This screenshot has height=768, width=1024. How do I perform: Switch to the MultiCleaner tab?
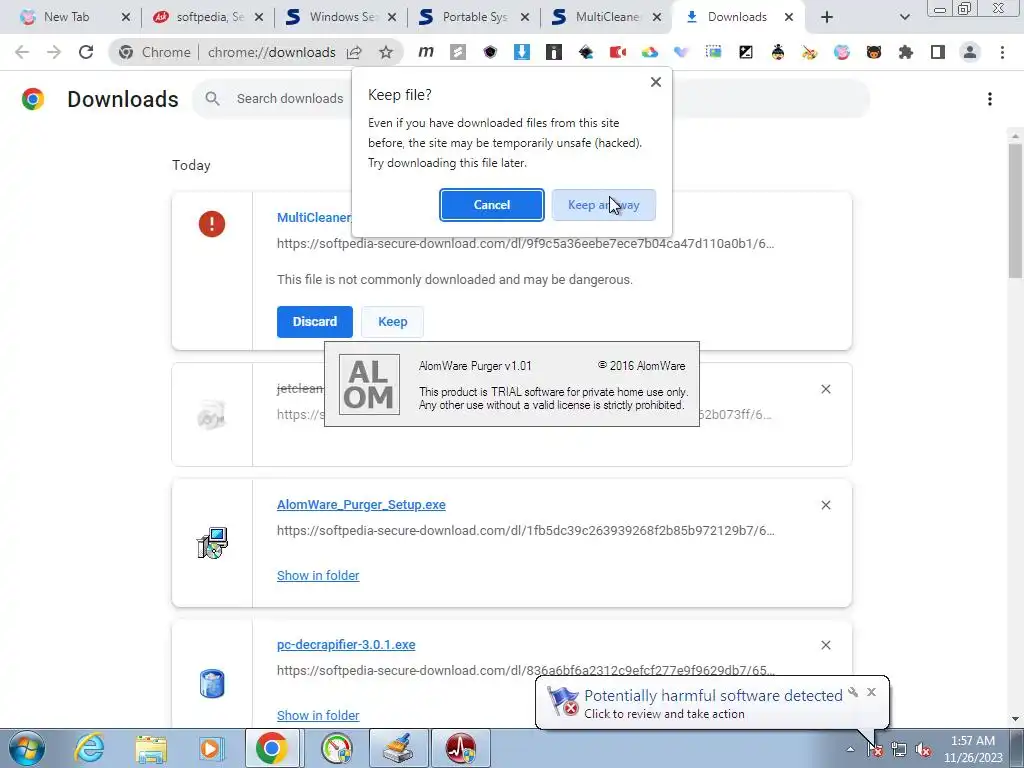tap(607, 17)
